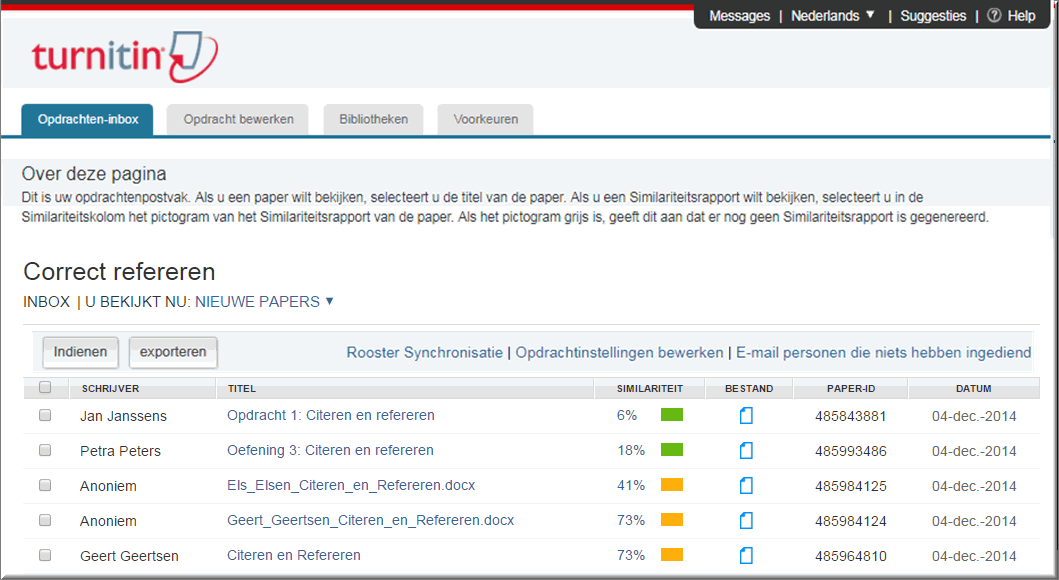Click the 'Correct refereren' assignment heading
Screen dimensions: 1059x580
coord(120,271)
